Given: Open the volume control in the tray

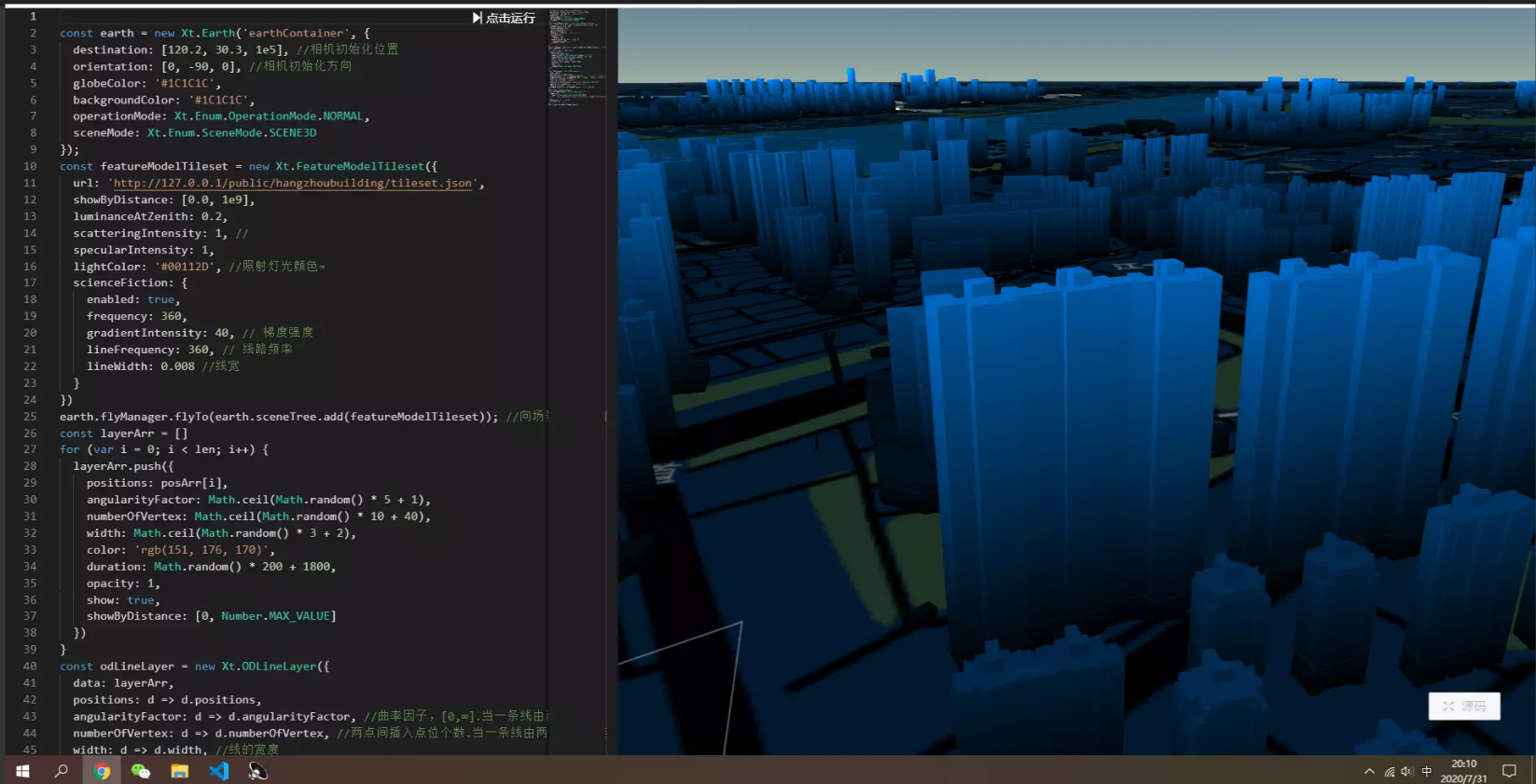Looking at the screenshot, I should tap(1407, 771).
